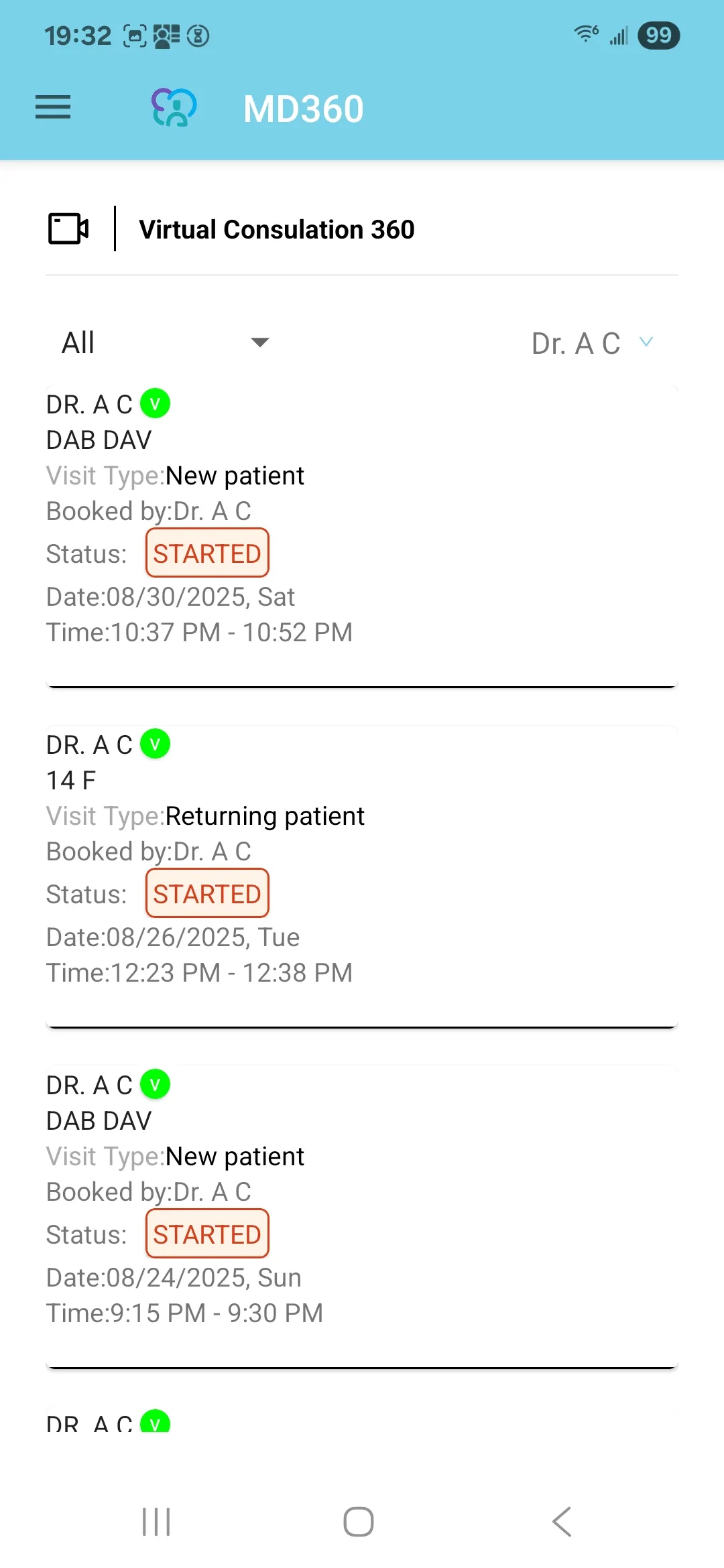The image size is (724, 1568).
Task: Select the Virtual Consulation 360 heading
Action: click(276, 230)
